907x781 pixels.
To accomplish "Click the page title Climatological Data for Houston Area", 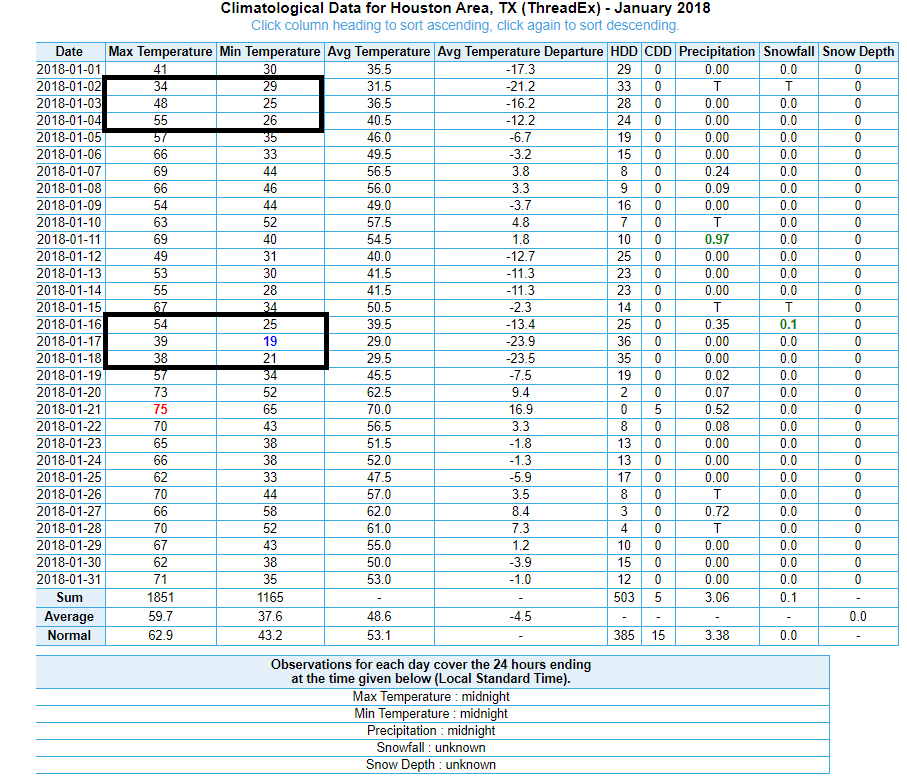I will pos(465,8).
